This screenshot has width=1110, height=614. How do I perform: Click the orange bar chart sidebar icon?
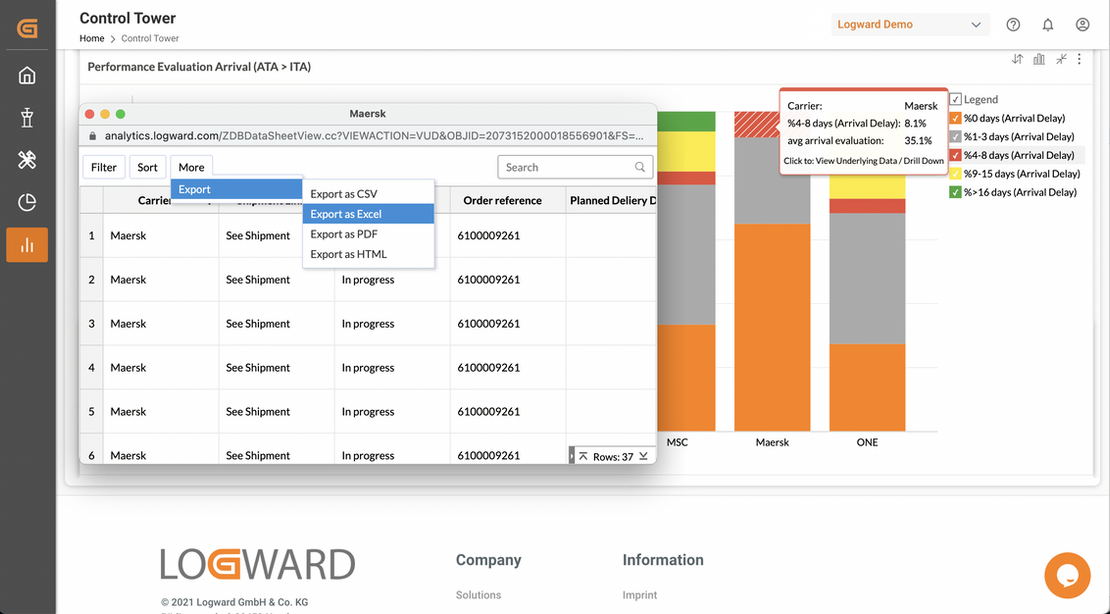pos(27,244)
